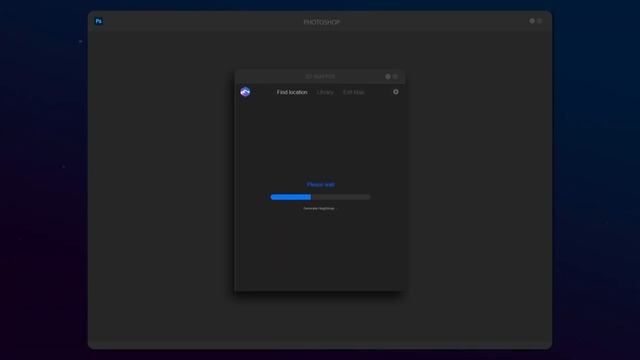
Task: Click square button in plugin dialog title bar
Action: 395,76
